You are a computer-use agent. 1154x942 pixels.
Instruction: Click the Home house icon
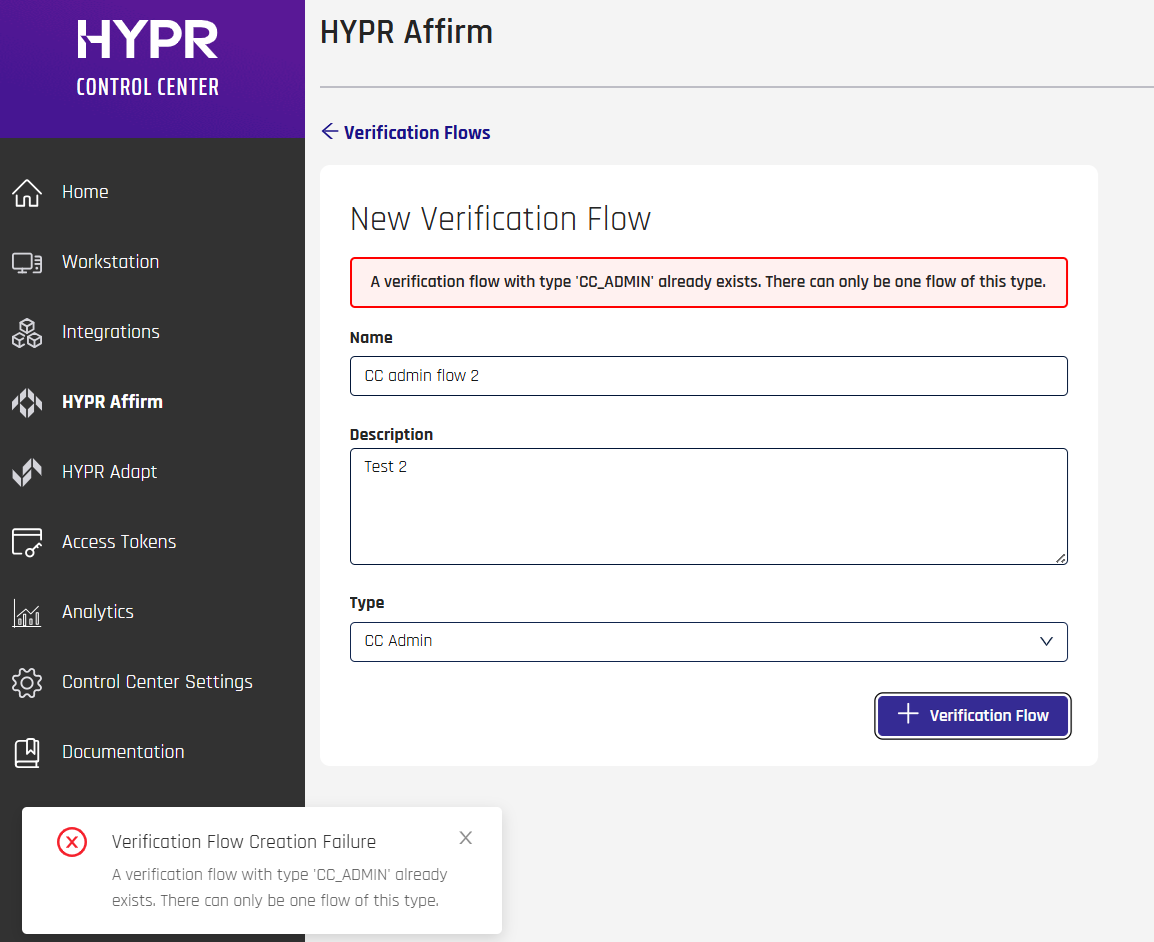click(27, 193)
